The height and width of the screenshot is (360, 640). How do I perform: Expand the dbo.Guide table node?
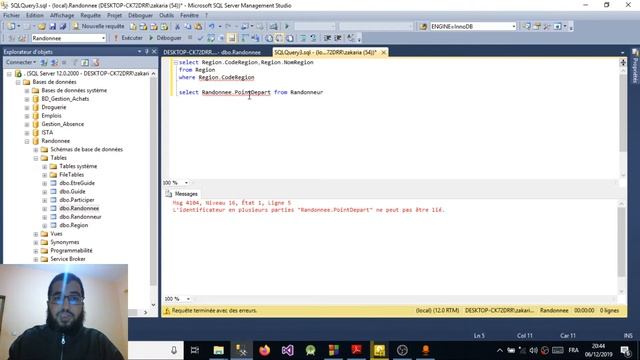45,191
